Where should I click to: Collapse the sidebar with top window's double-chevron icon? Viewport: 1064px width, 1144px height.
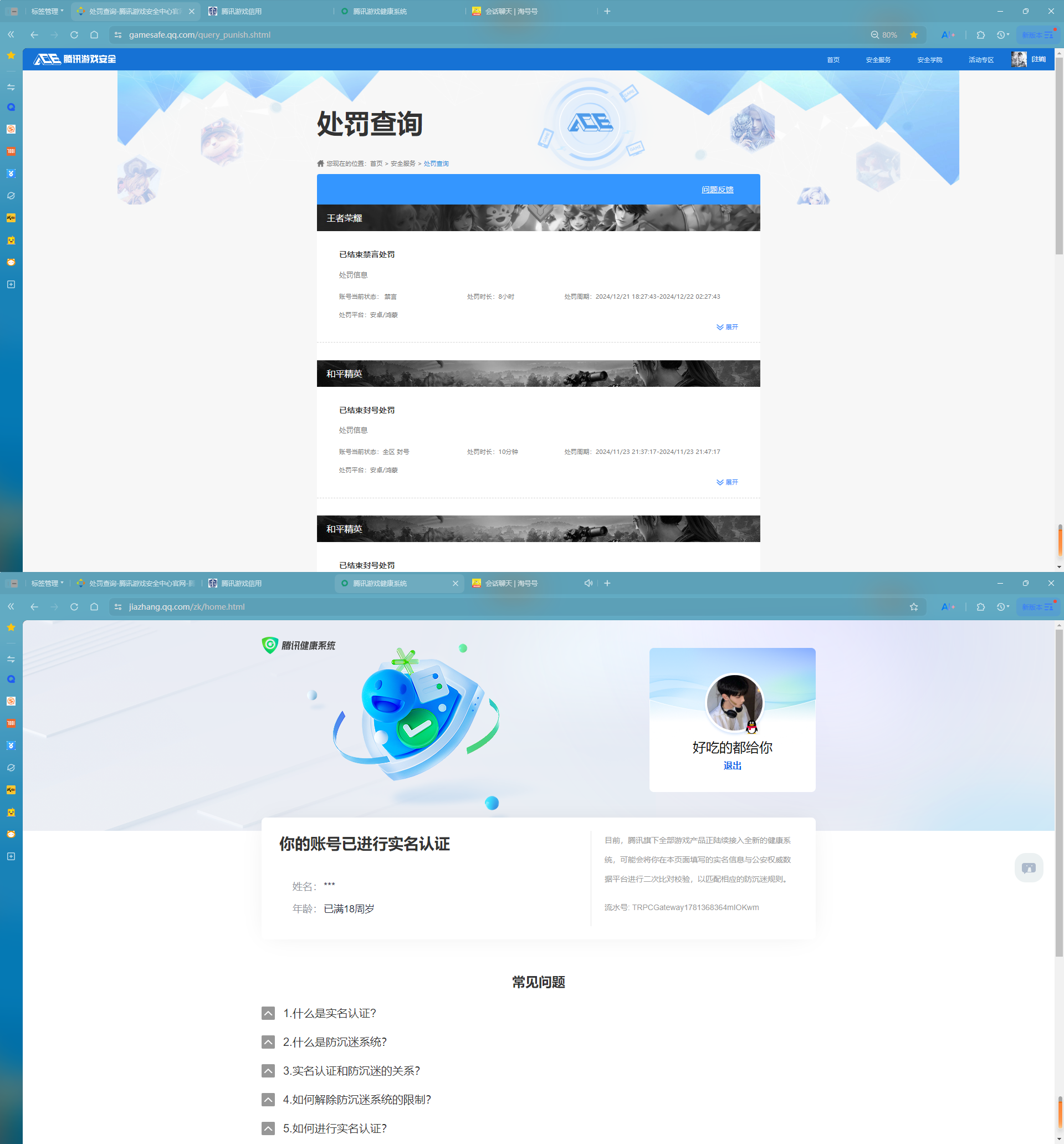(11, 34)
